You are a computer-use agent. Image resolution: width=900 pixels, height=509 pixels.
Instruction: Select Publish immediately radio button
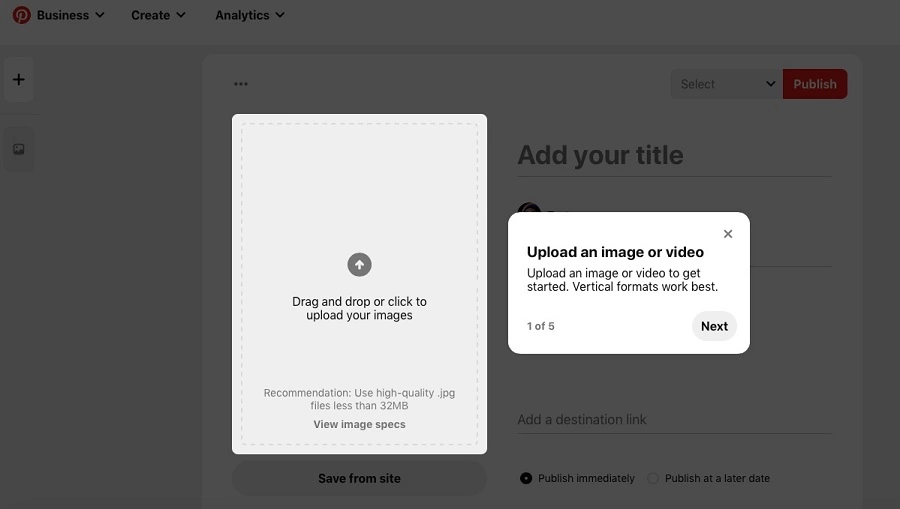526,478
